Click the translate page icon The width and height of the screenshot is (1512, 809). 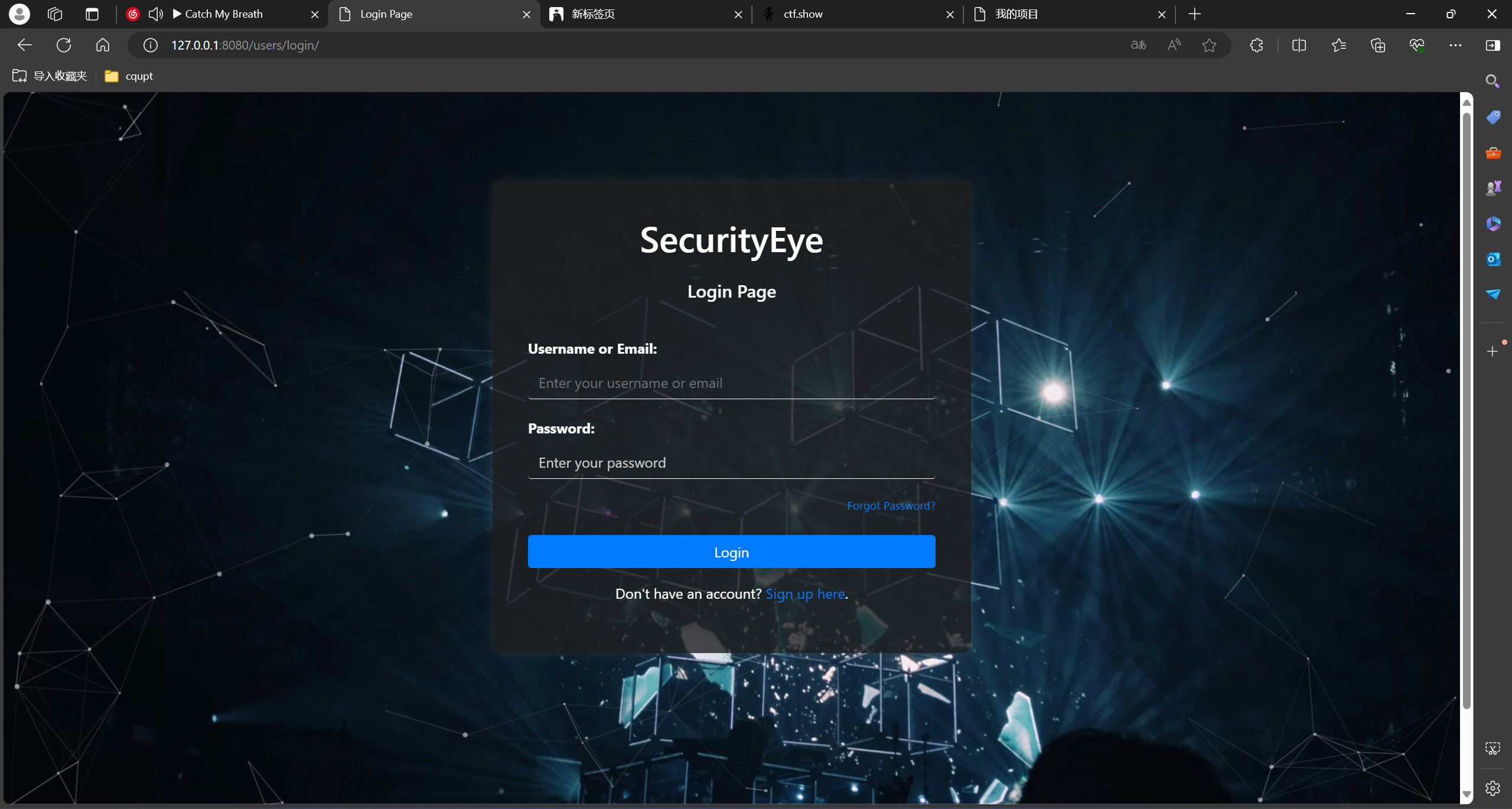coord(1138,45)
